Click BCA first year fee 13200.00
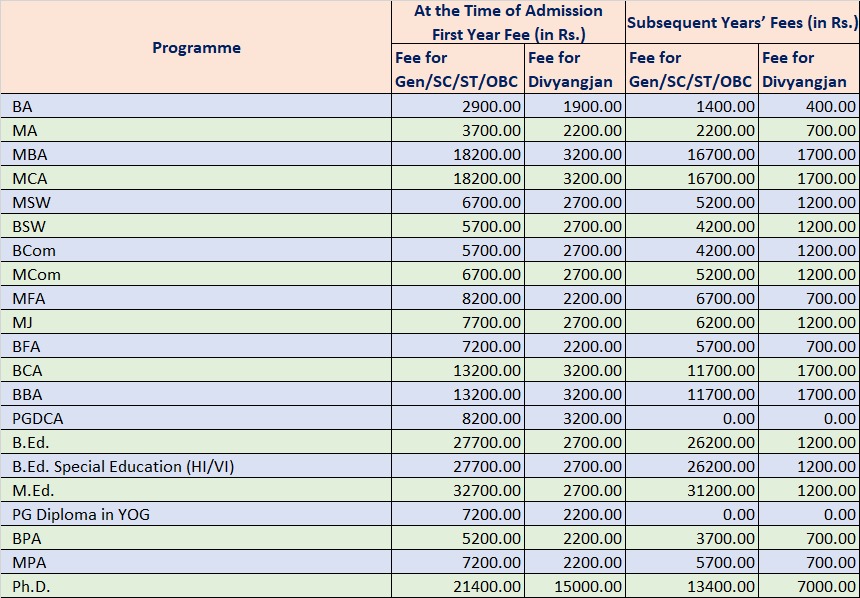The image size is (860, 598). point(458,370)
